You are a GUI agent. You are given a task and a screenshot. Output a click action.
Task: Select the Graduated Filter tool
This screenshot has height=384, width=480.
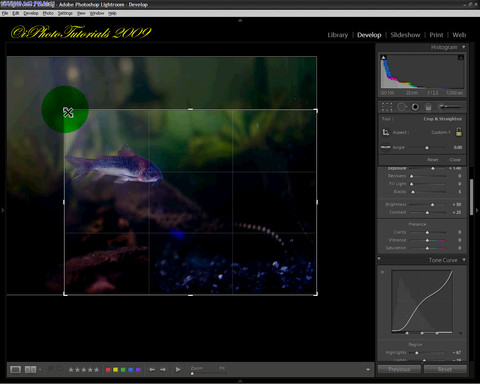tap(429, 107)
